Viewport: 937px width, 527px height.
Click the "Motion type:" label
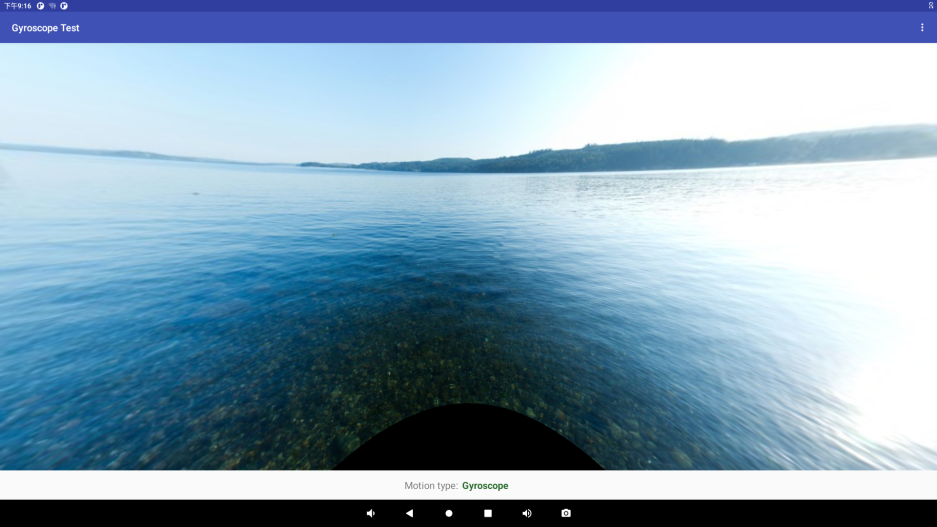(x=431, y=486)
